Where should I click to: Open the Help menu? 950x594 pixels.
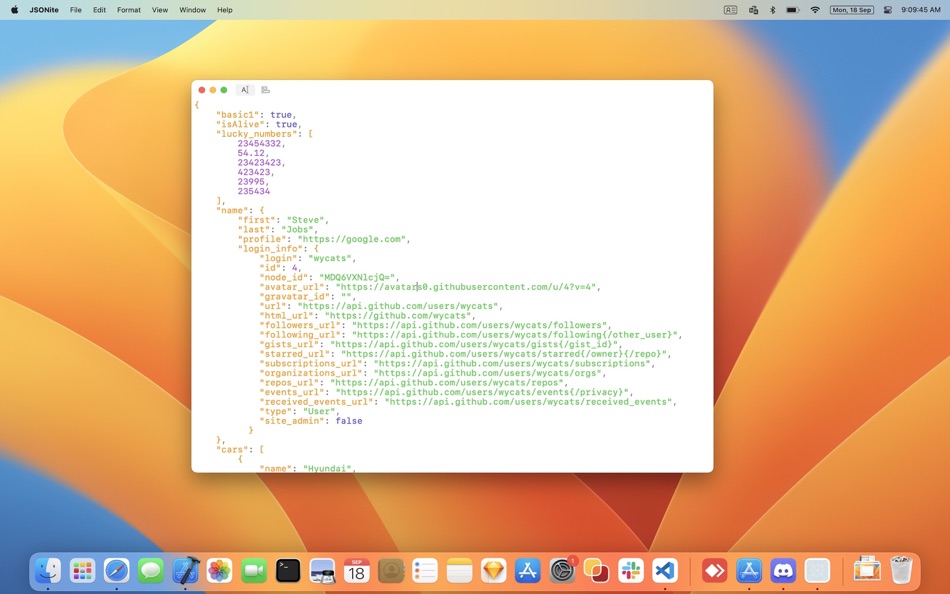click(x=225, y=10)
